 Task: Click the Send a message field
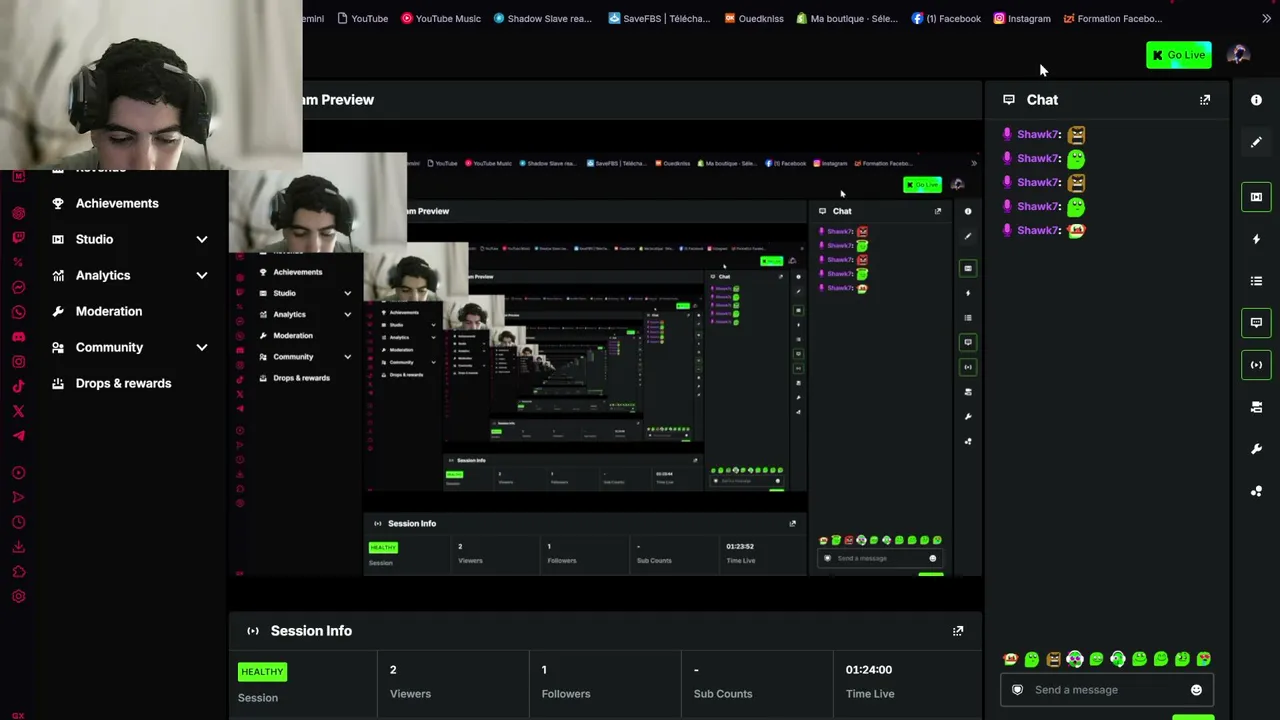pyautogui.click(x=1107, y=689)
